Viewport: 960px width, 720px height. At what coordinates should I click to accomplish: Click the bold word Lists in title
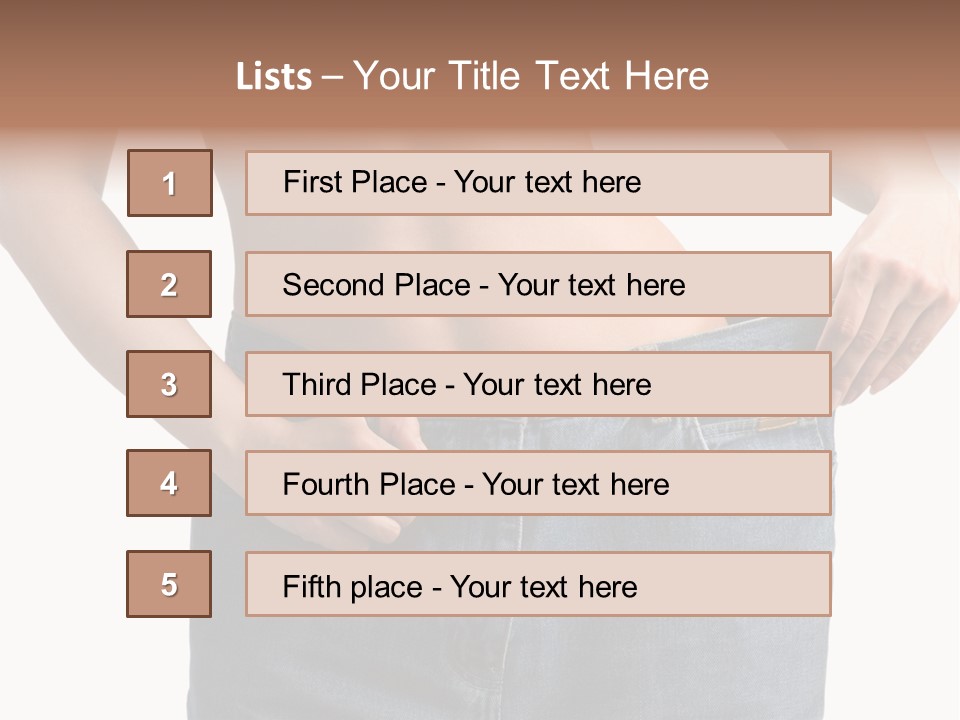pos(274,77)
